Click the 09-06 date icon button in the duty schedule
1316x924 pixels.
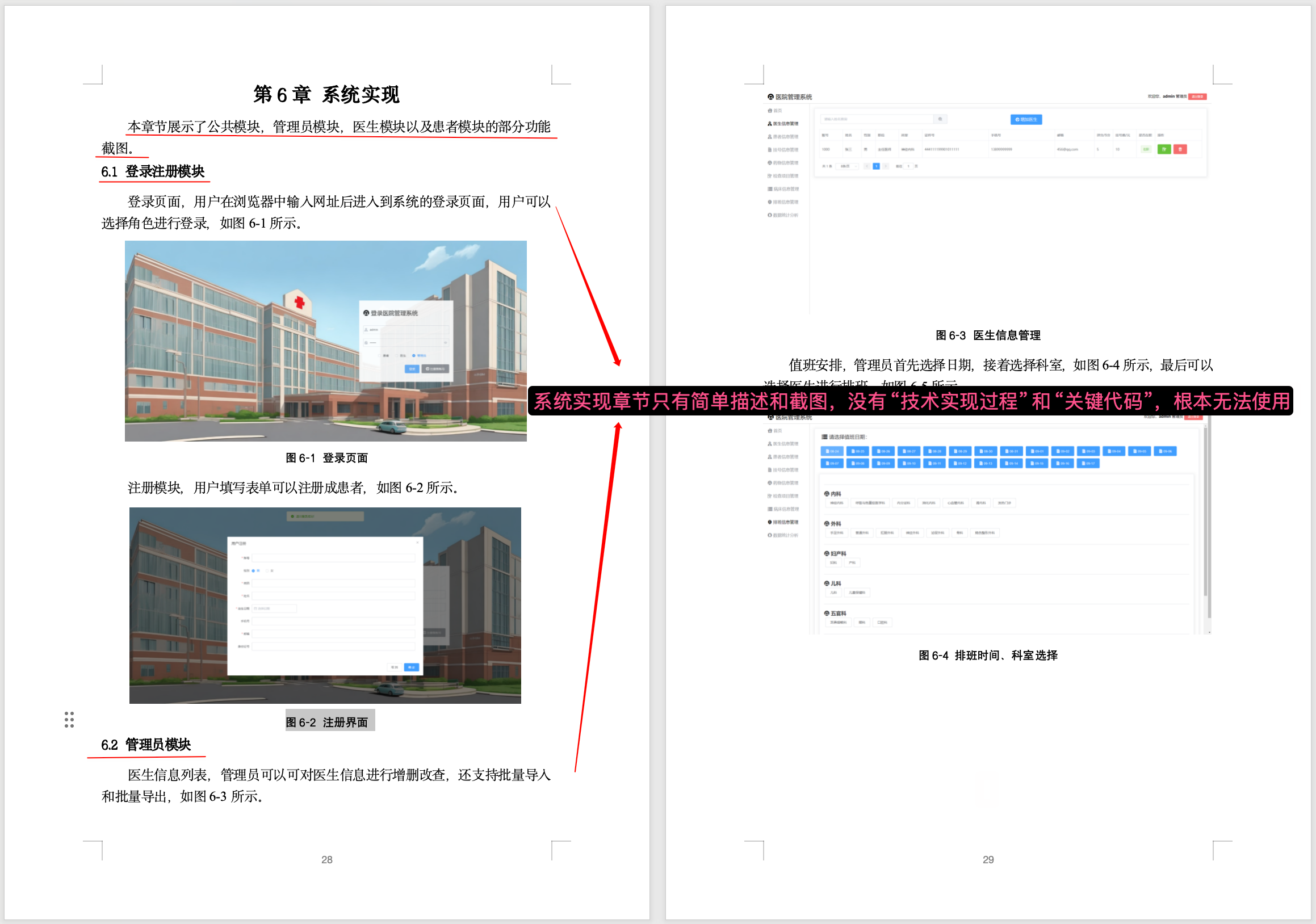tap(1165, 451)
